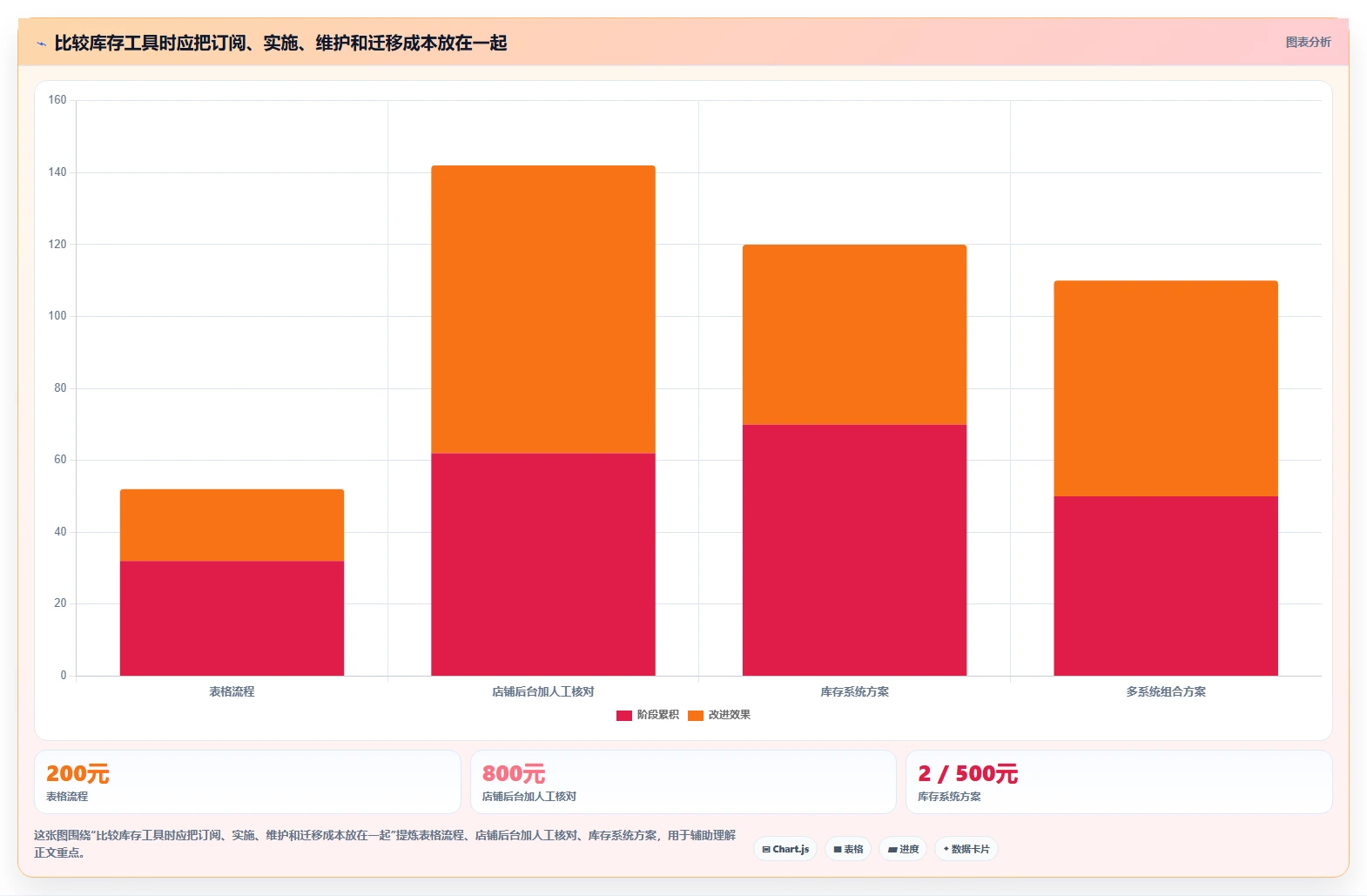
Task: Click the 80 y-axis tick value
Action: pyautogui.click(x=60, y=388)
